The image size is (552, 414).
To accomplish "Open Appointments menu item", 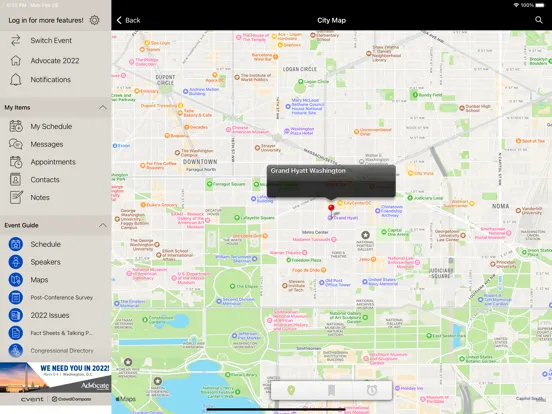I will [x=56, y=162].
